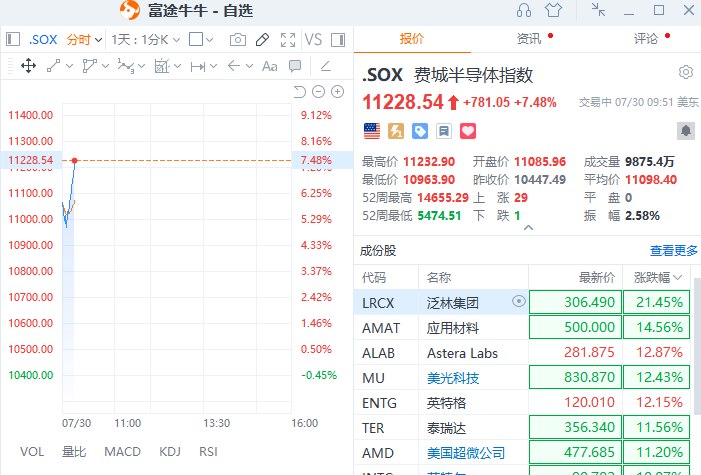Open customer service headset icon
Screen dimensions: 701x475
(524, 10)
